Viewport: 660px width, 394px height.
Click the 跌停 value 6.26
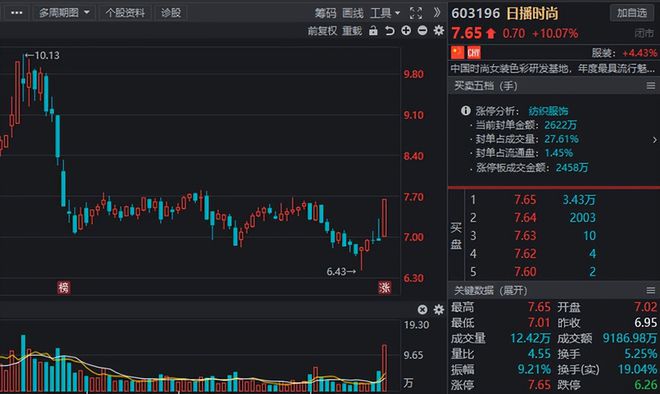coord(646,385)
